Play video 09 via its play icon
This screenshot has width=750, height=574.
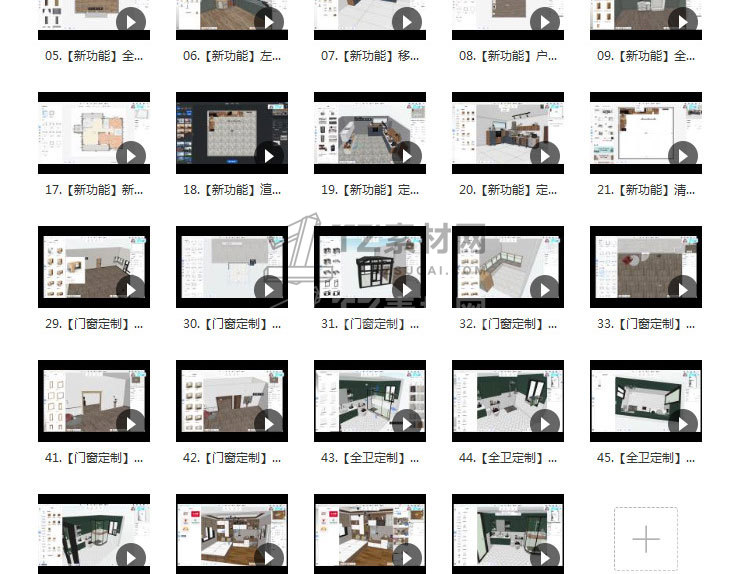tap(683, 22)
